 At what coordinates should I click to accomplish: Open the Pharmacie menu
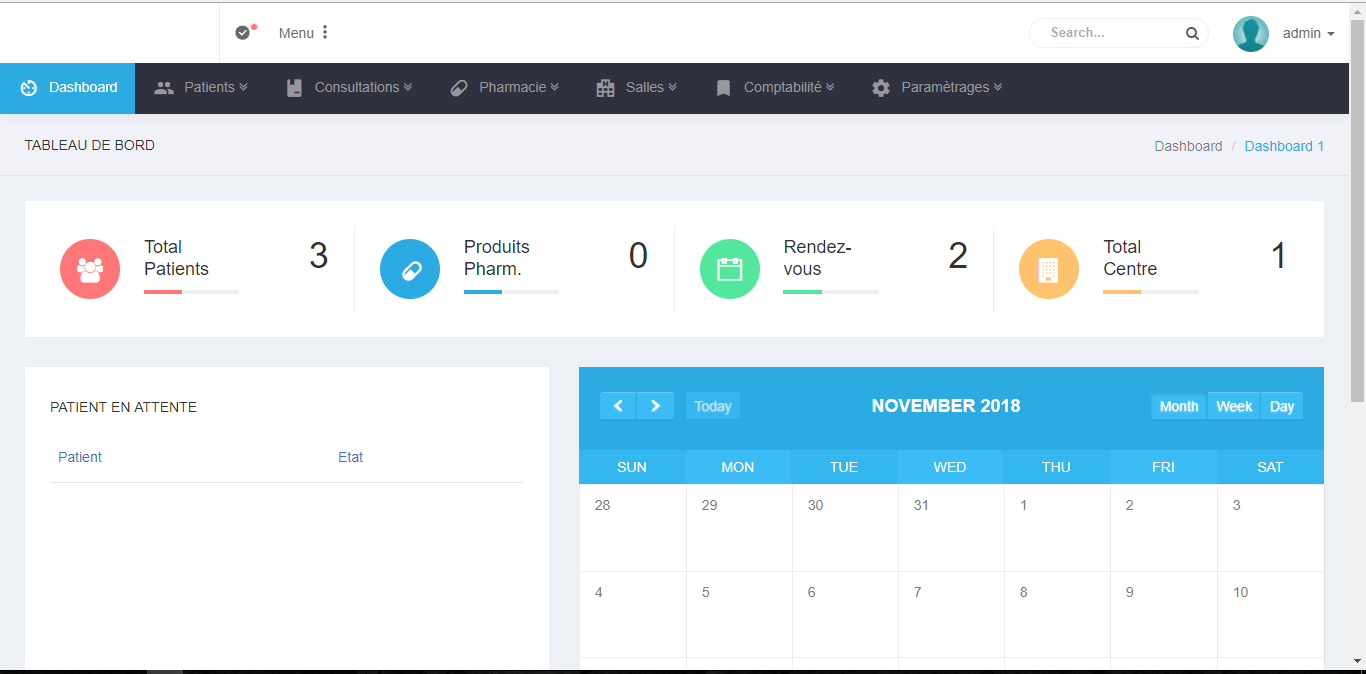click(x=504, y=88)
